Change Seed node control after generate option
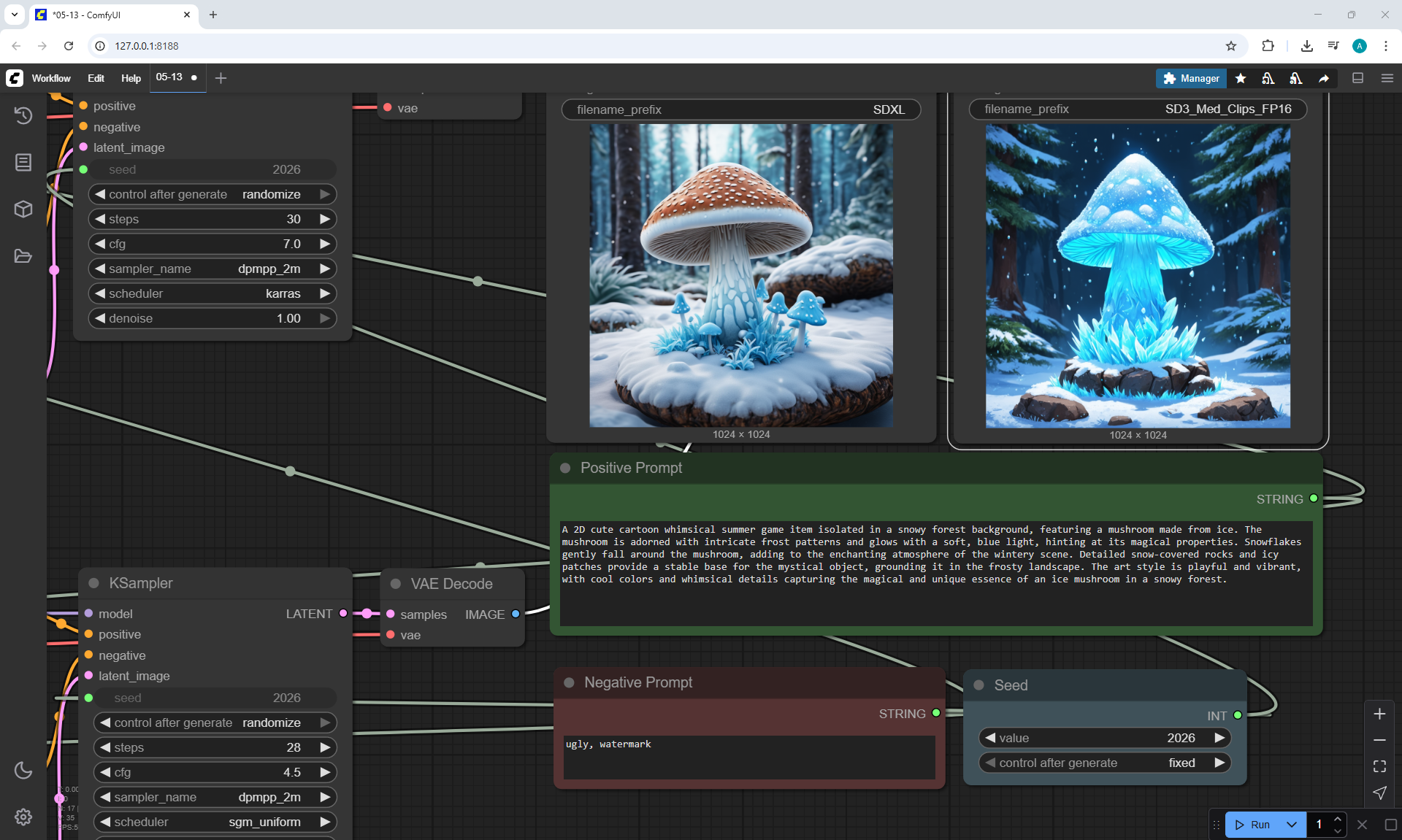Image resolution: width=1402 pixels, height=840 pixels. tap(1104, 763)
